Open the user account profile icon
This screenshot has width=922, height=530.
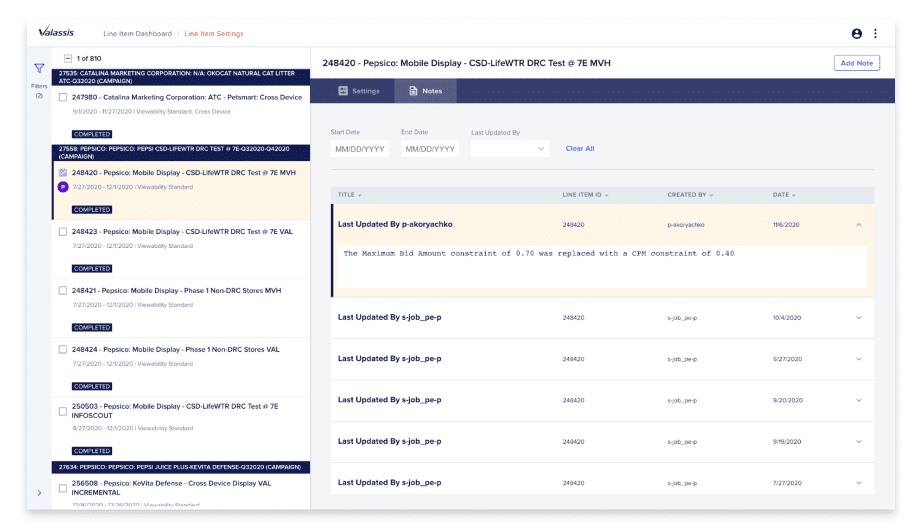857,34
